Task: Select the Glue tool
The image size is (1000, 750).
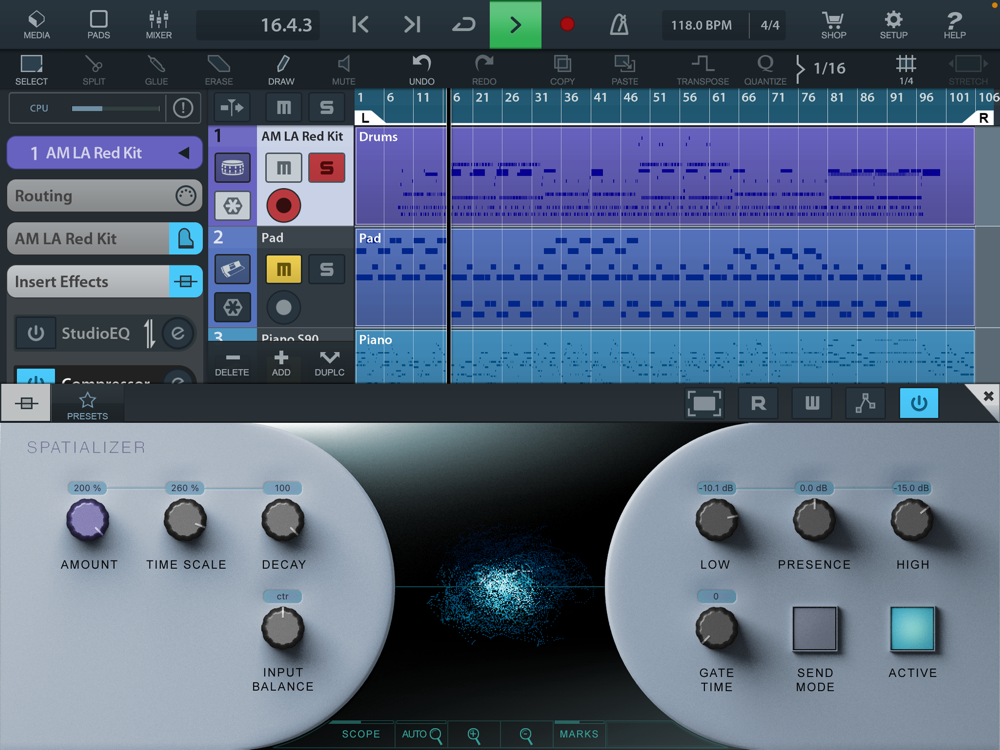Action: (156, 69)
